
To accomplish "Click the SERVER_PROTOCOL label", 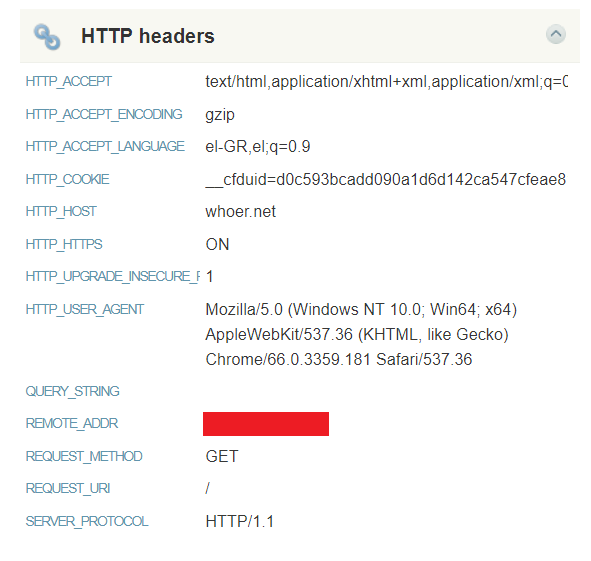I will click(x=87, y=521).
